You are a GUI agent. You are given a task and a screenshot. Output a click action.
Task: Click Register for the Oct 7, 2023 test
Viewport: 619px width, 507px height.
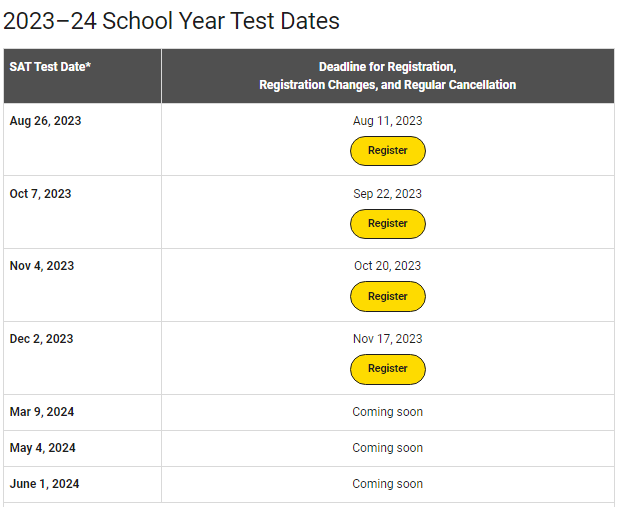[x=388, y=224]
